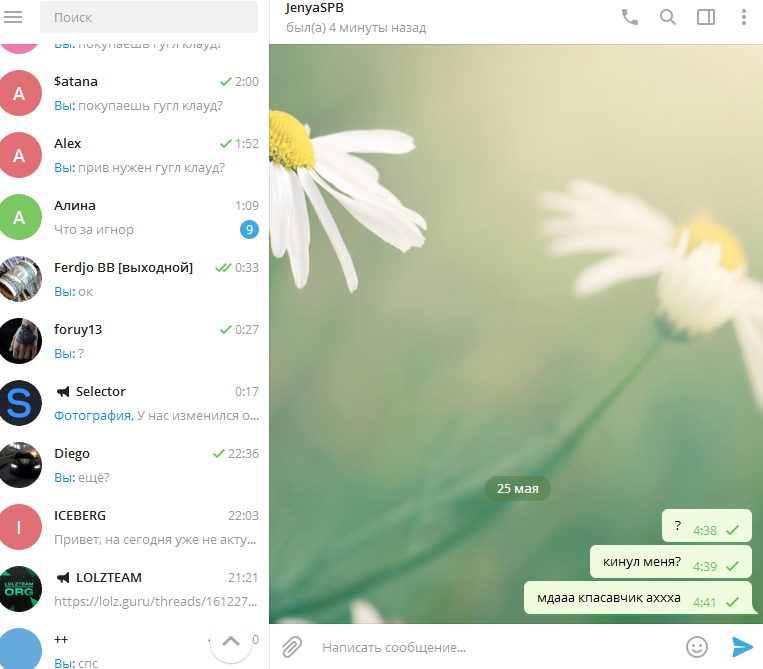Open the Алина chat with unread messages
Viewport: 763px width, 669px height.
click(134, 217)
